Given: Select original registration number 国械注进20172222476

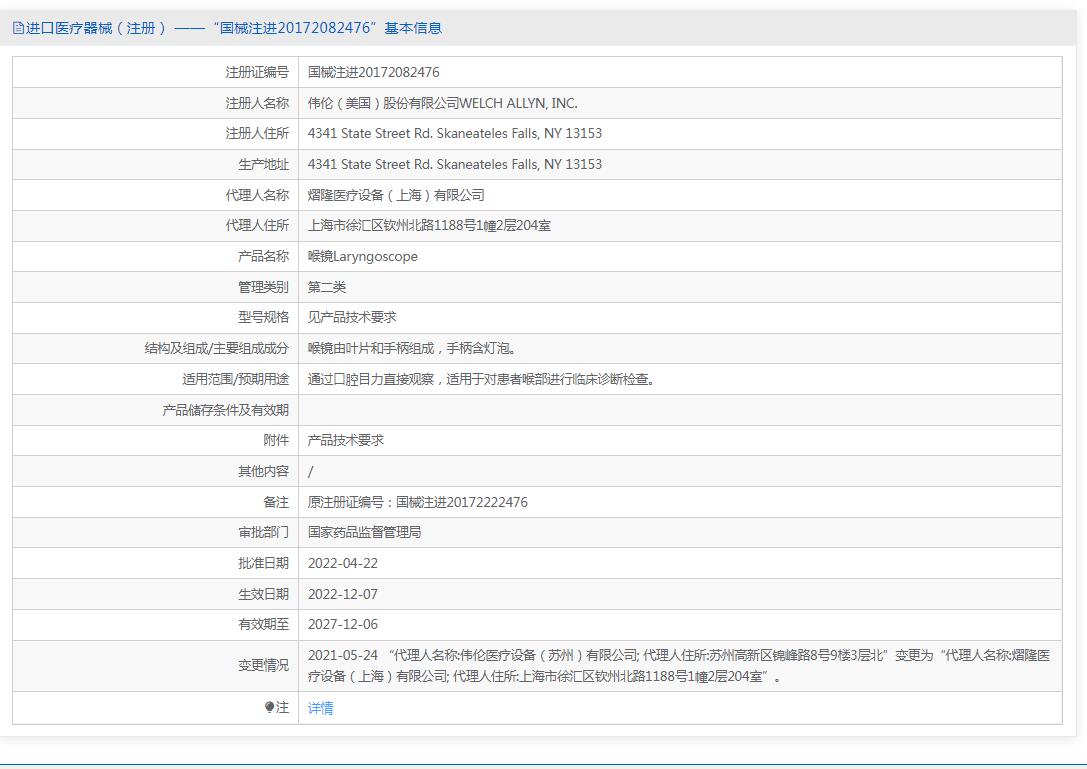Looking at the screenshot, I should click(462, 502).
